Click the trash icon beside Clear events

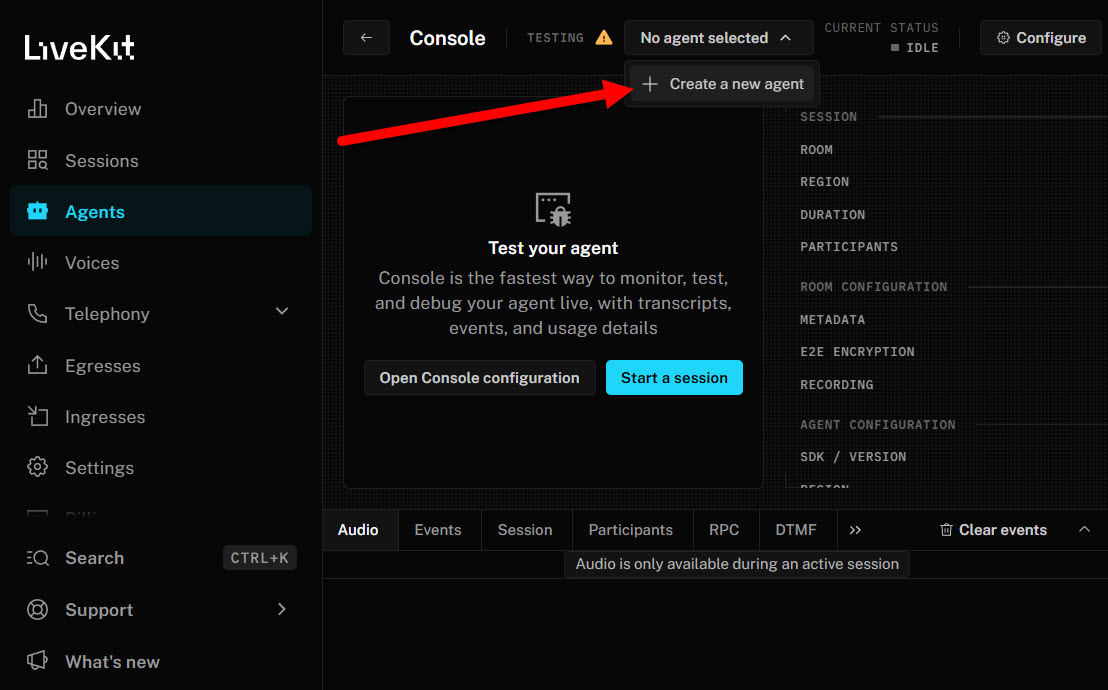point(946,530)
